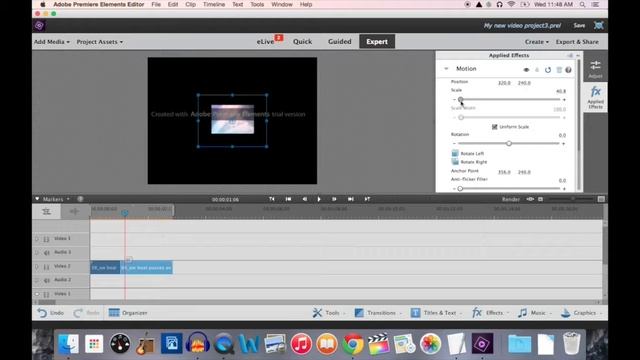The height and width of the screenshot is (360, 640).
Task: Open the Create dropdown
Action: [536, 42]
